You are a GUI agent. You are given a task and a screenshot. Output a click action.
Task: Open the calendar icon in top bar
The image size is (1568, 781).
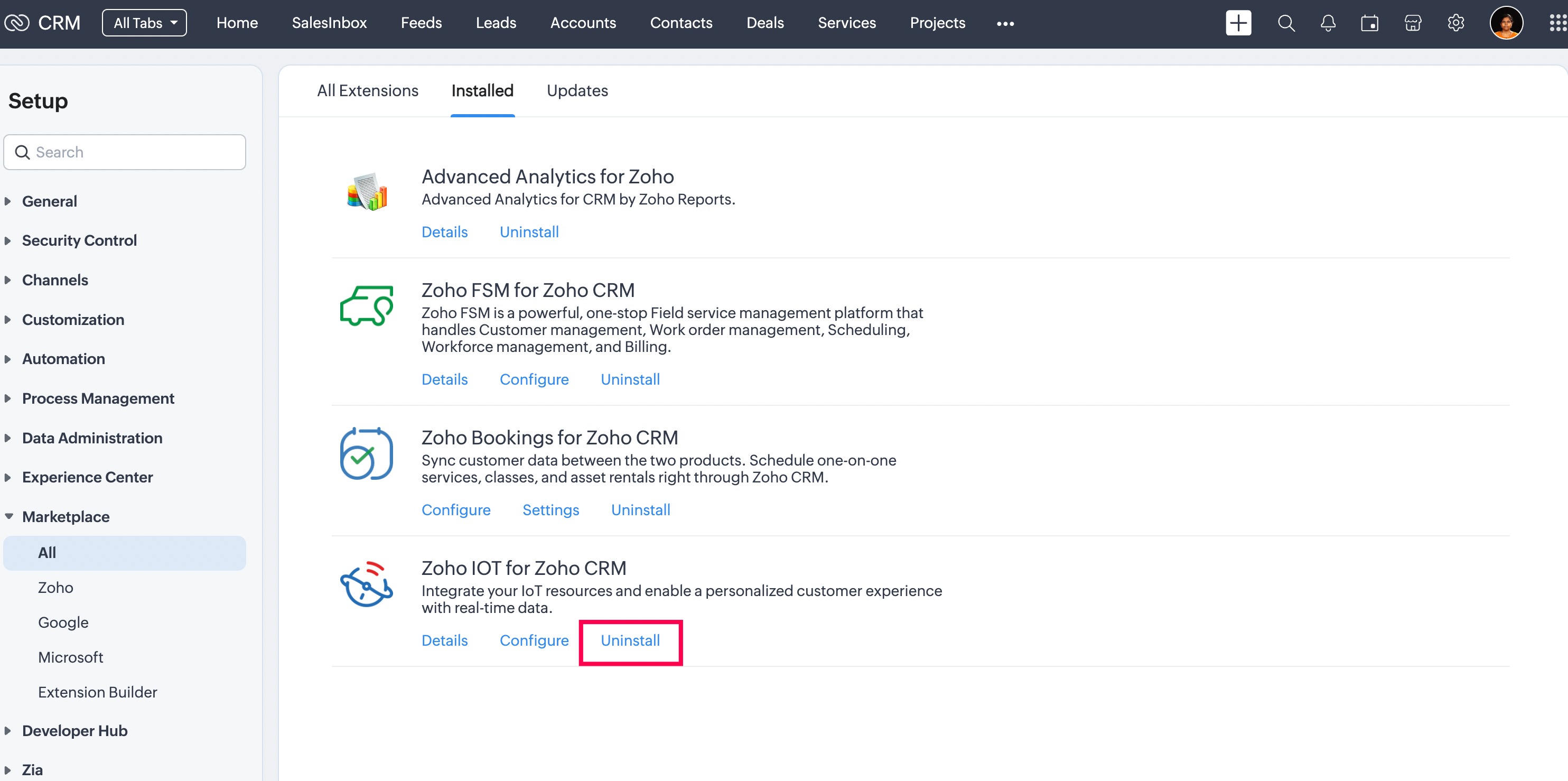pos(1369,23)
